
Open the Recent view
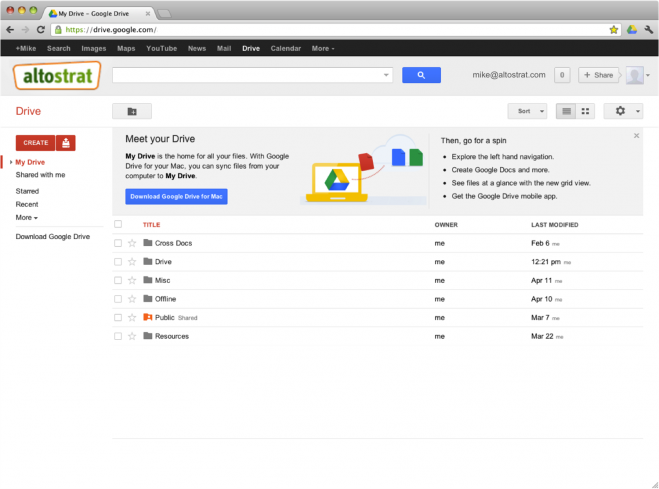point(27,205)
